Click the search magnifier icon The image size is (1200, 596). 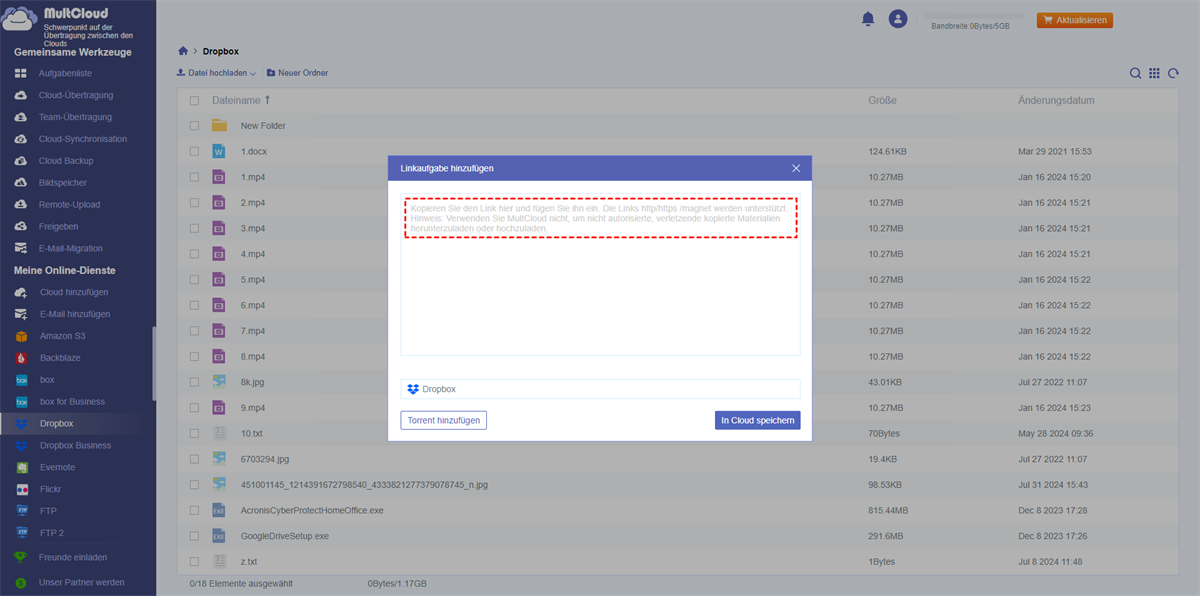coord(1135,73)
